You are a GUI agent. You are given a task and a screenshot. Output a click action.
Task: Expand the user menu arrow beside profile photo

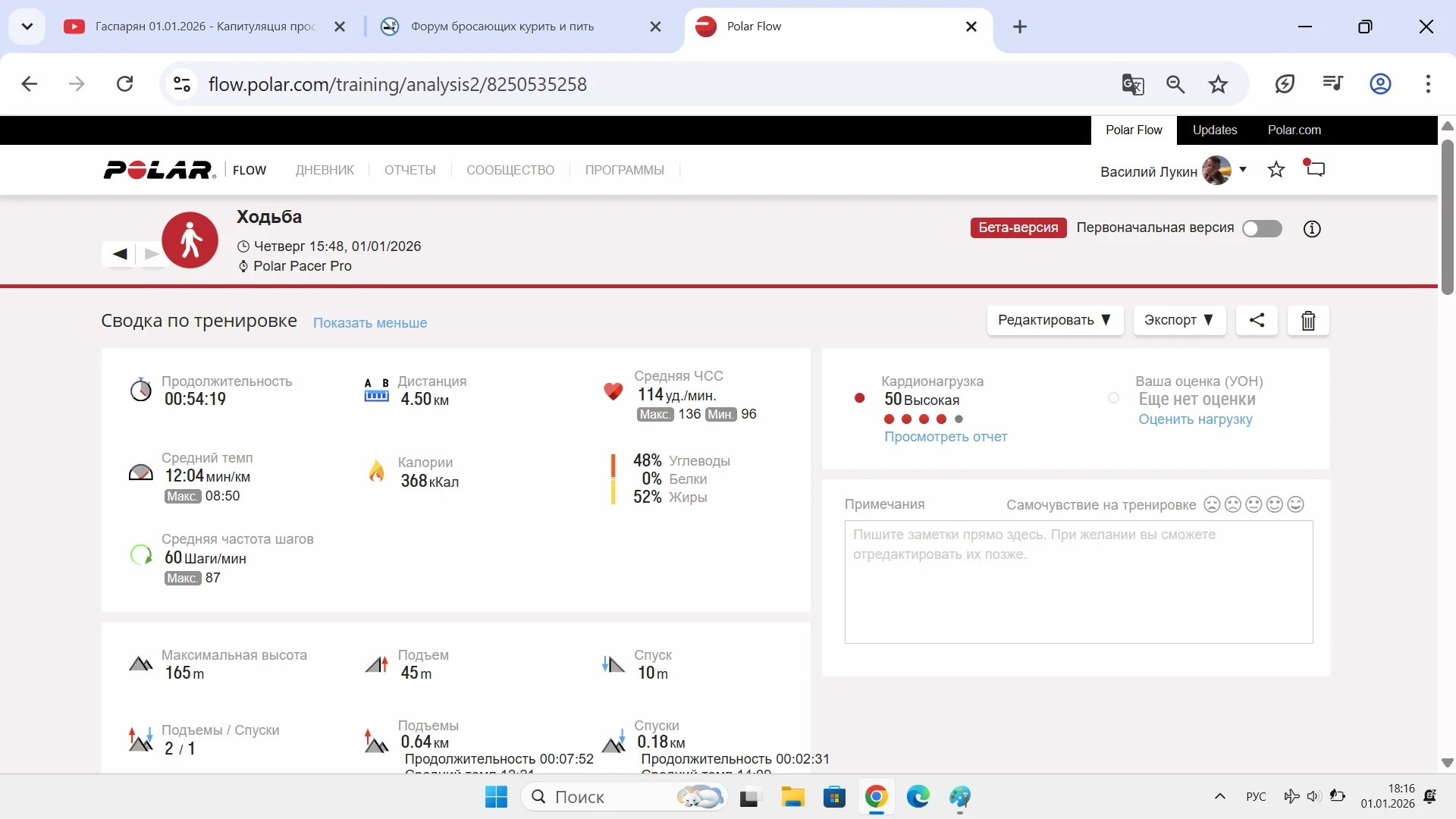[1243, 169]
